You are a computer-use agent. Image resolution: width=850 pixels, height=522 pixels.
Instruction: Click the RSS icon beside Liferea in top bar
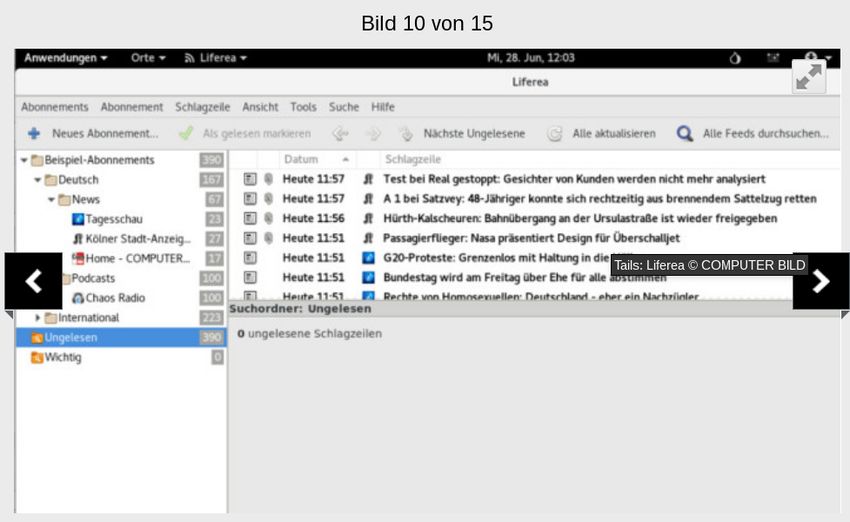(189, 58)
